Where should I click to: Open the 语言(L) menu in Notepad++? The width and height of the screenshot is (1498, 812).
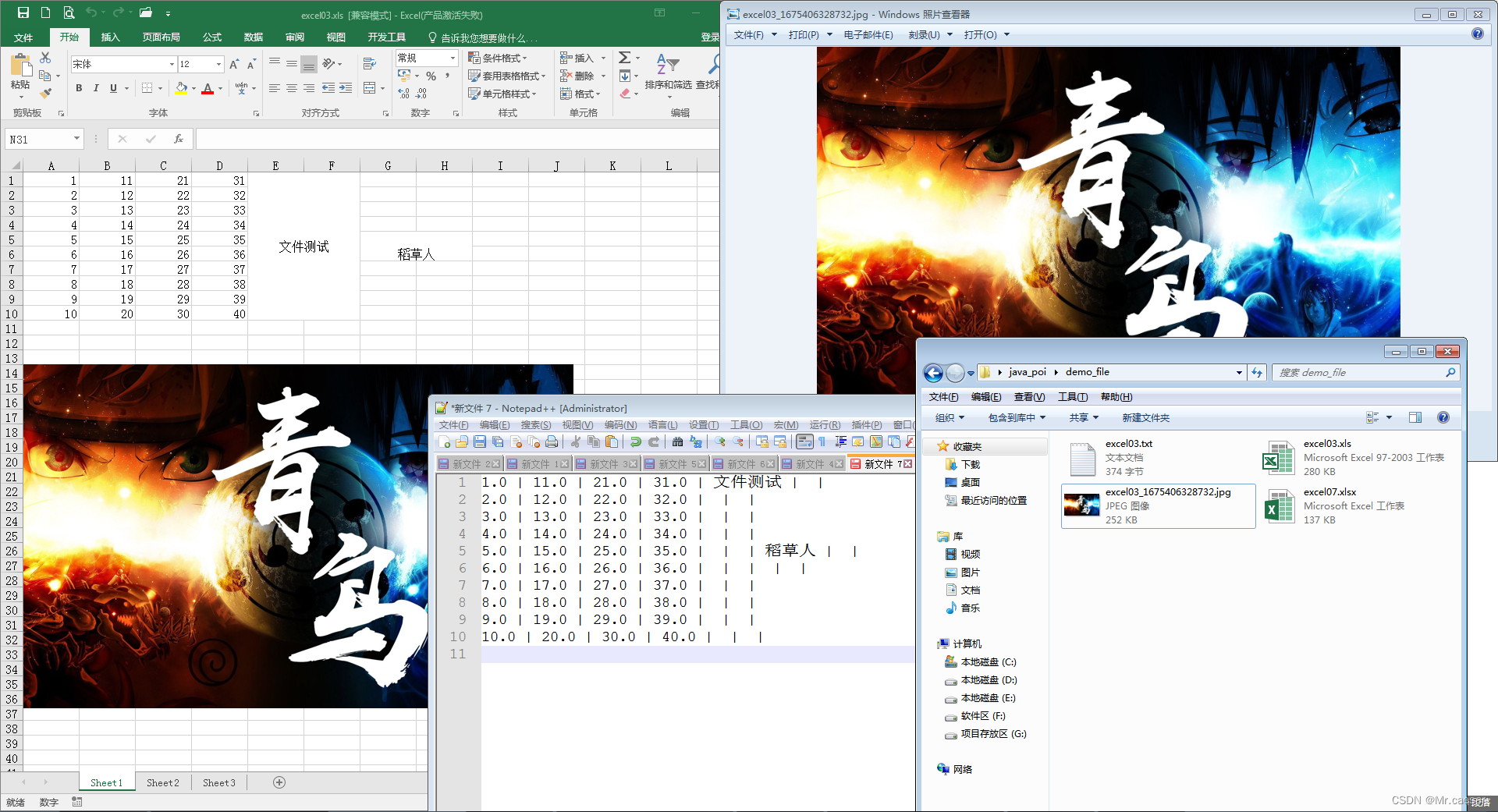pyautogui.click(x=662, y=425)
